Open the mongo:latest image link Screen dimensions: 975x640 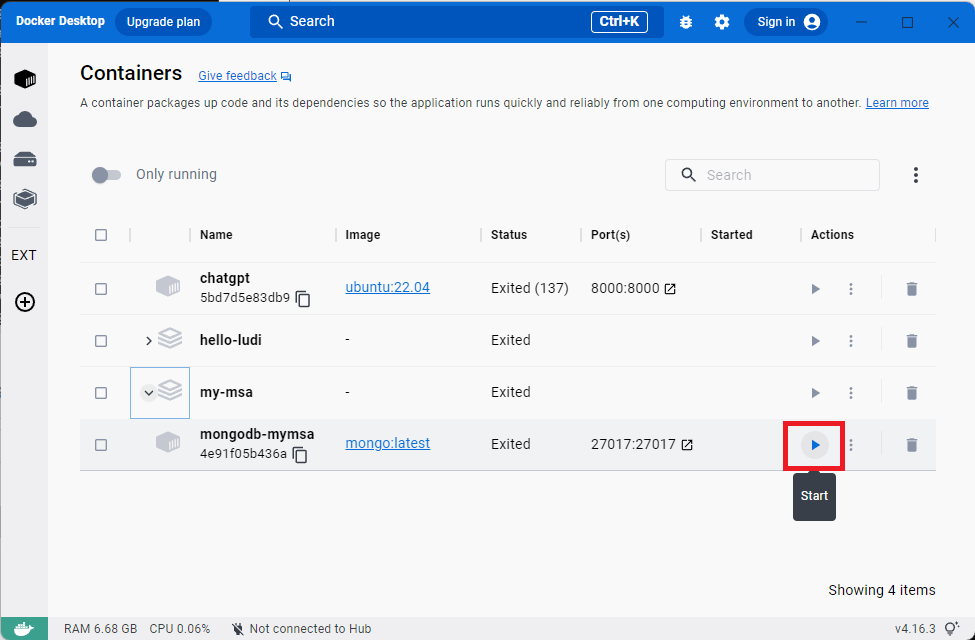click(x=387, y=443)
